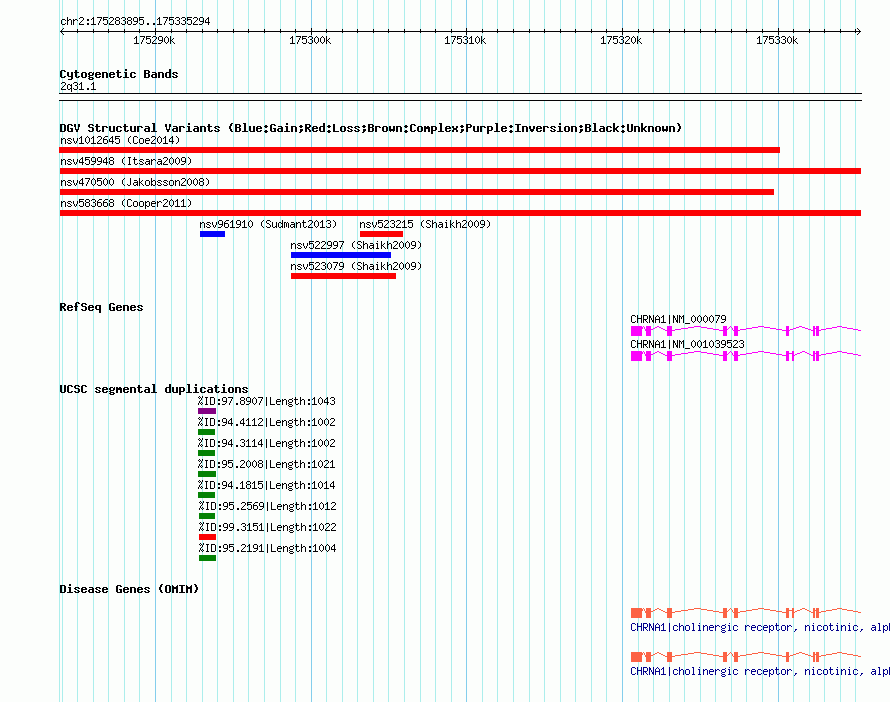
Task: Select %ID:95.2191|Length:1004 label
Action: coord(267,548)
